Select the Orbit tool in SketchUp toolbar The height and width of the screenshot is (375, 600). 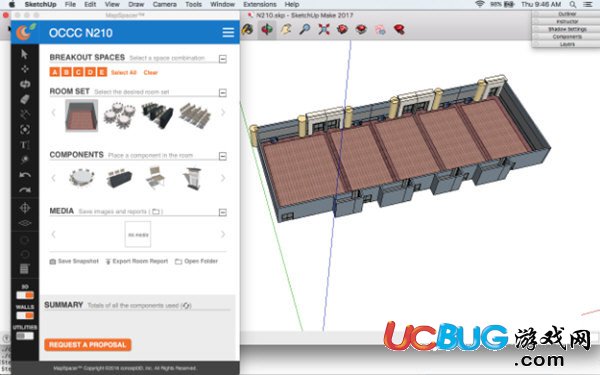point(267,29)
